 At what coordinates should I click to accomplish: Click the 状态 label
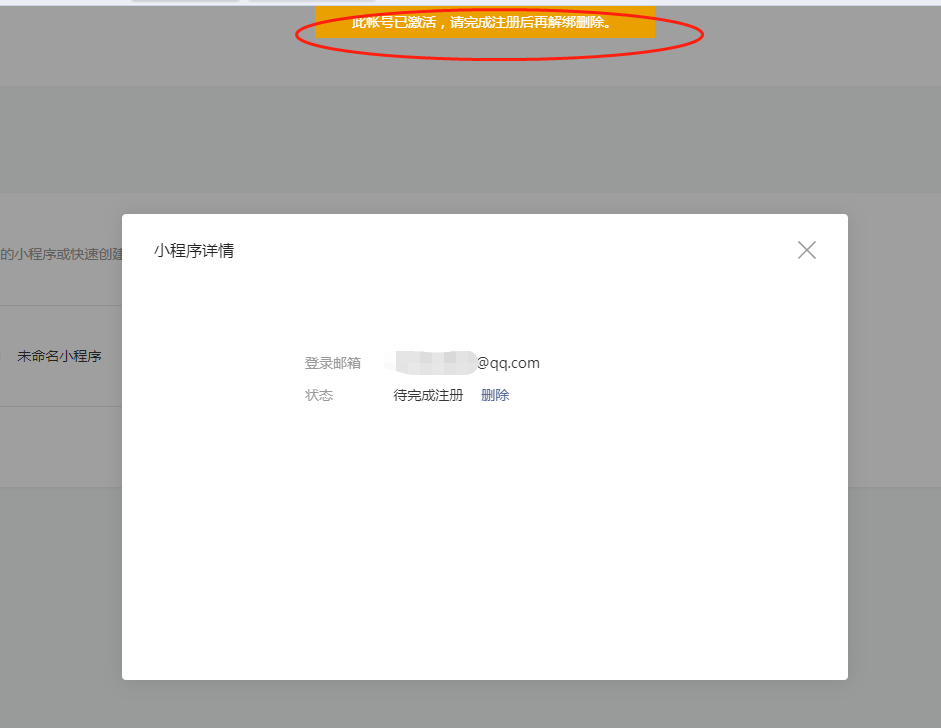(x=319, y=395)
